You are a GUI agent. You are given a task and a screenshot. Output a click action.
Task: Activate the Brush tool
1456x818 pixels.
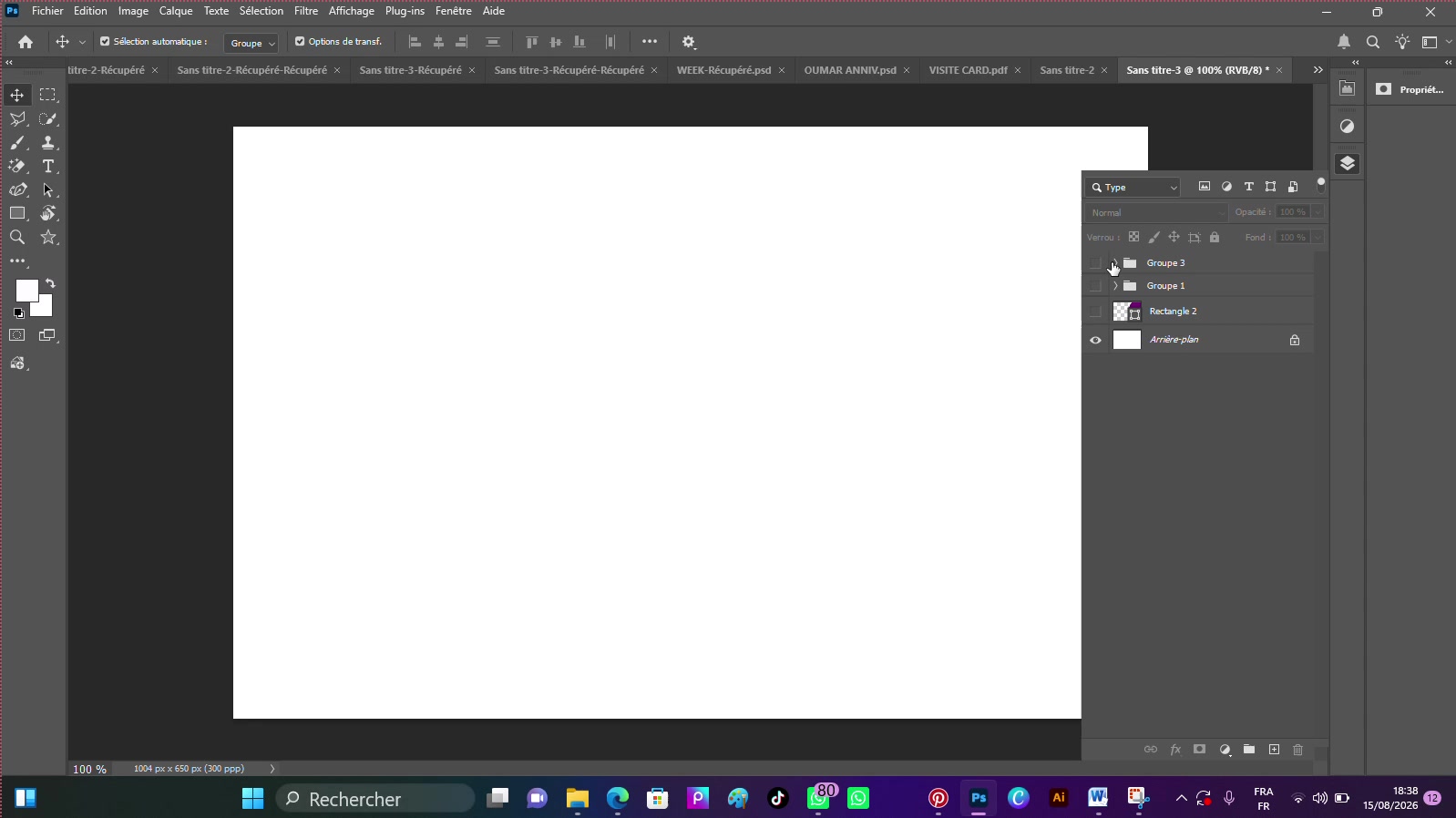(x=17, y=143)
